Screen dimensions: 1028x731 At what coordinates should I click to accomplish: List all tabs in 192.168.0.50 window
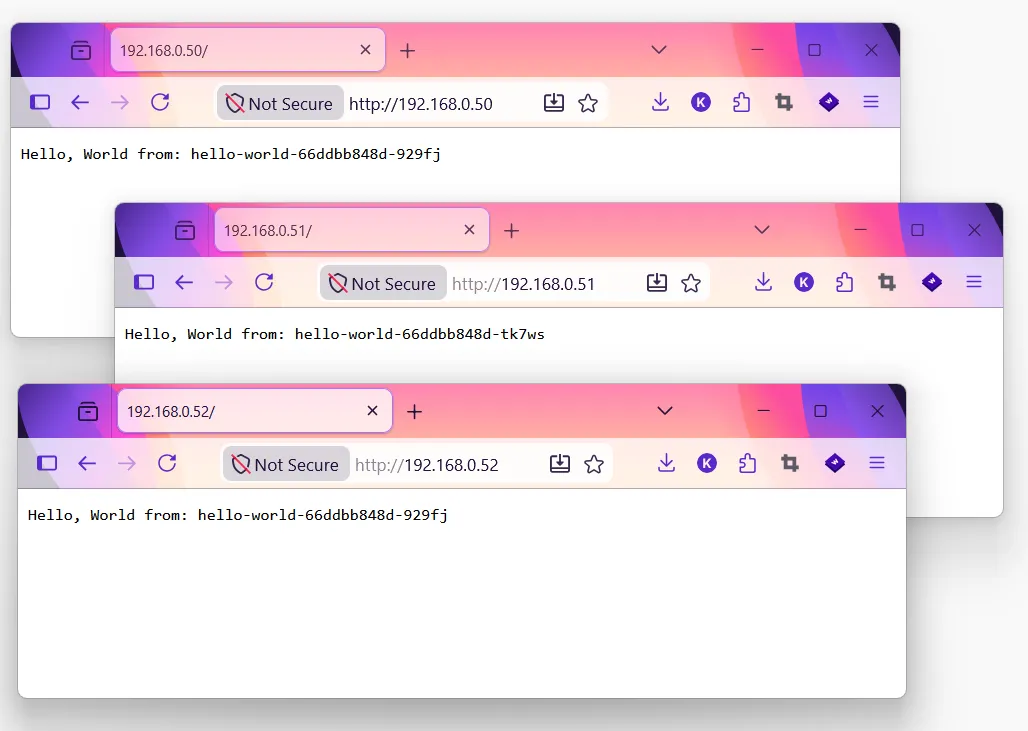[x=659, y=50]
